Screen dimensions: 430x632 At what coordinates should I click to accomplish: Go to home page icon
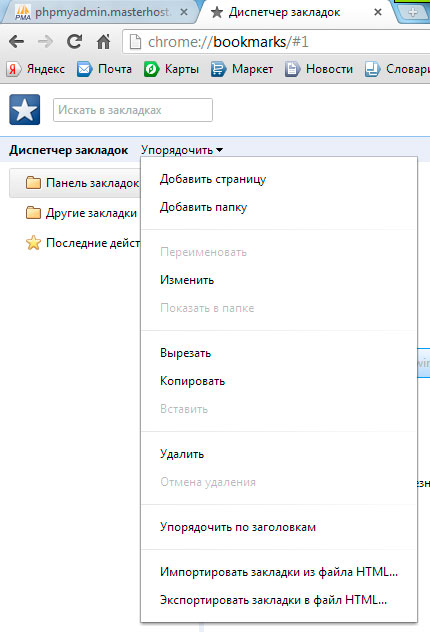(x=104, y=42)
